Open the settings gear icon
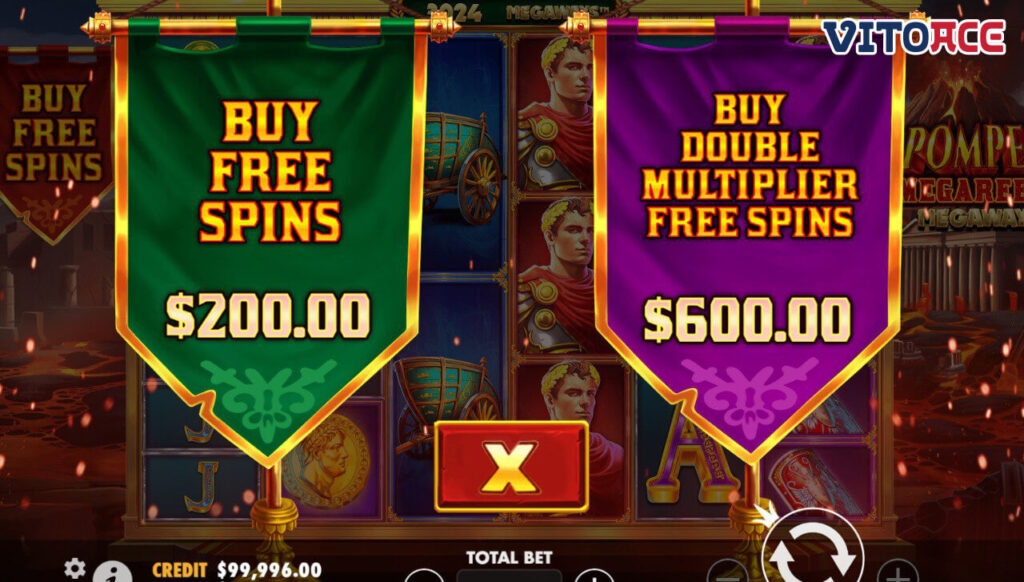This screenshot has width=1024, height=582. tap(74, 569)
